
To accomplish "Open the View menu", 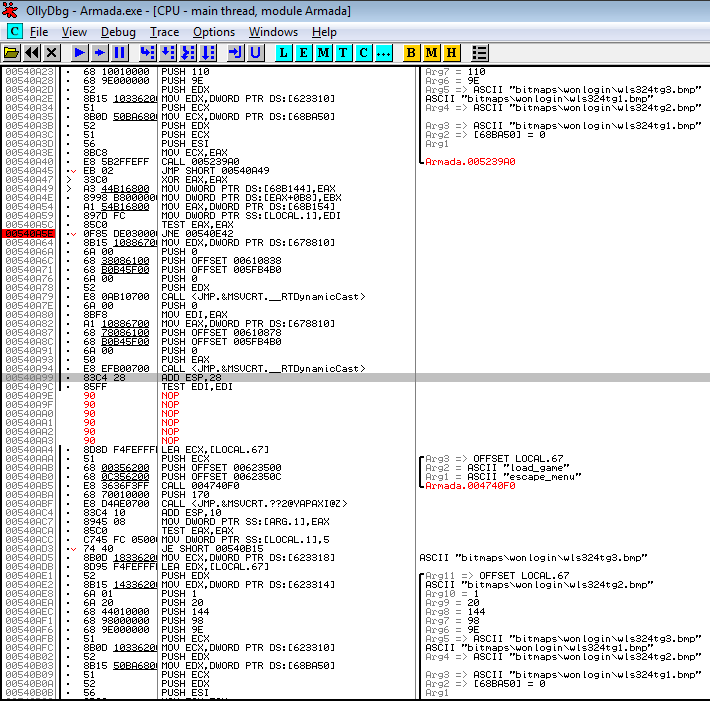I will tap(74, 32).
